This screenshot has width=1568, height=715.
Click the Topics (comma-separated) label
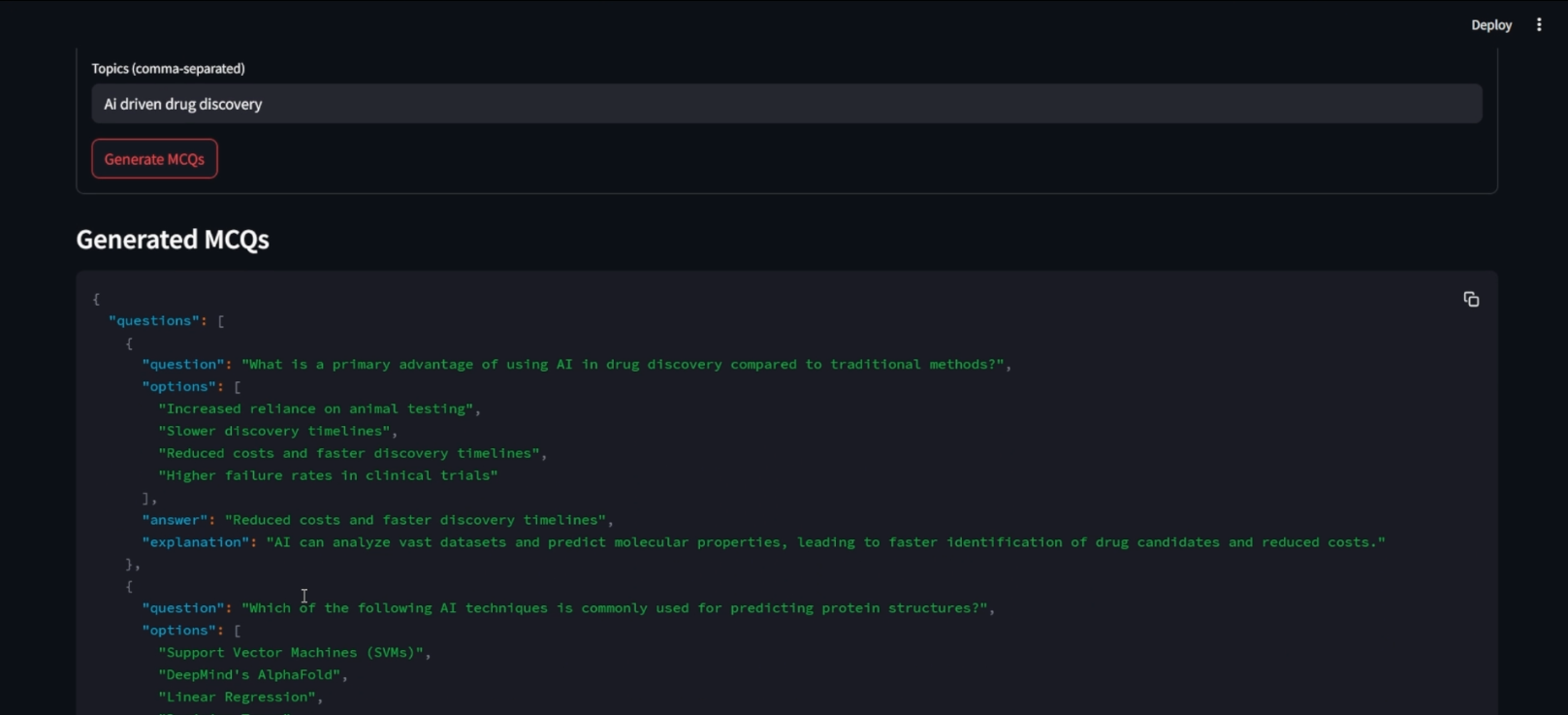pyautogui.click(x=168, y=68)
